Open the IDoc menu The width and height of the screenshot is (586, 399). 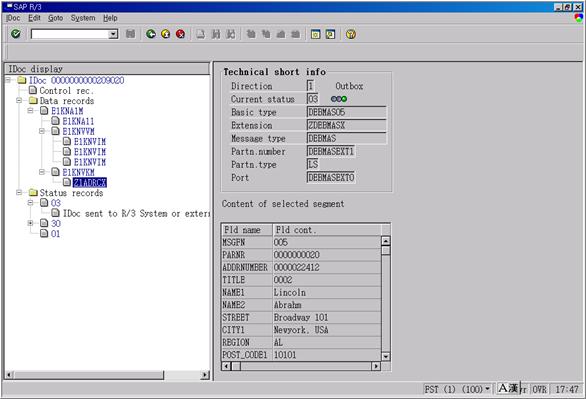[13, 18]
